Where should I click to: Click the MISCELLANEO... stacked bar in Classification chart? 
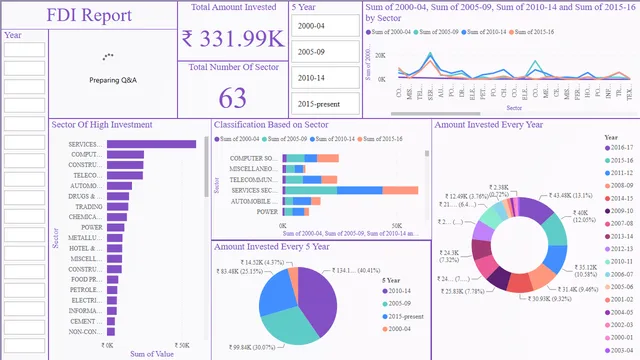click(x=294, y=169)
